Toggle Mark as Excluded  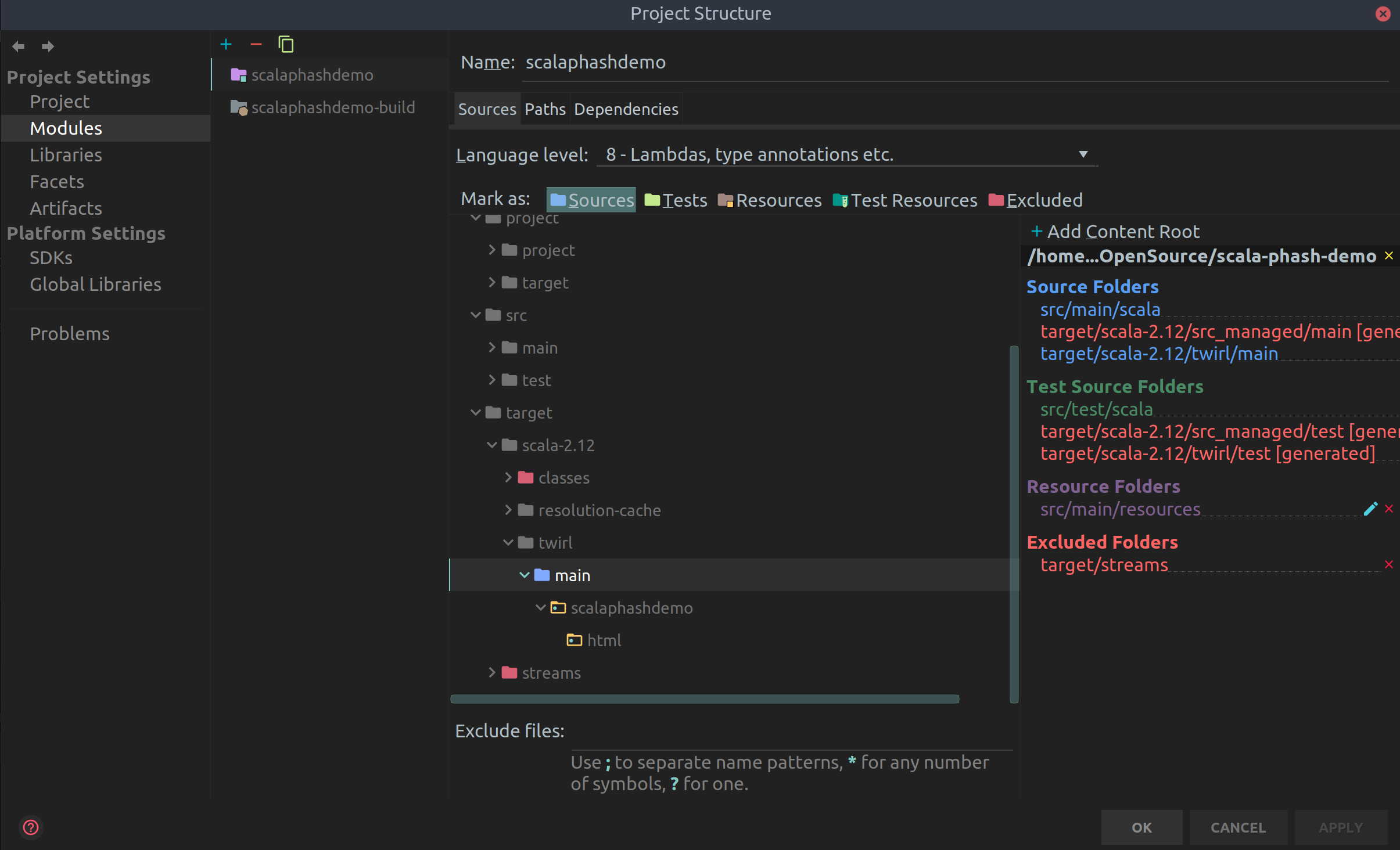[x=1035, y=200]
